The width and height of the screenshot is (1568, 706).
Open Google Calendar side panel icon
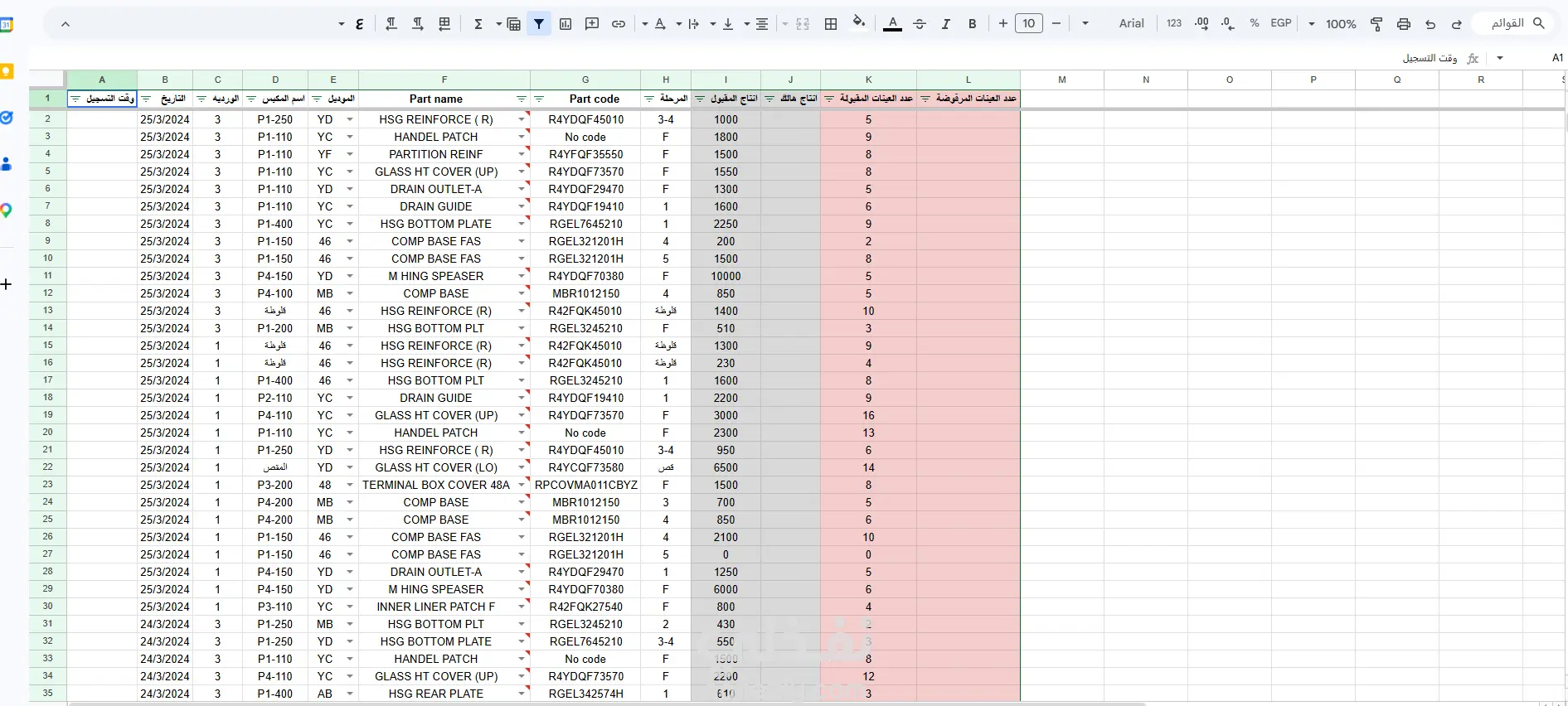(6, 25)
